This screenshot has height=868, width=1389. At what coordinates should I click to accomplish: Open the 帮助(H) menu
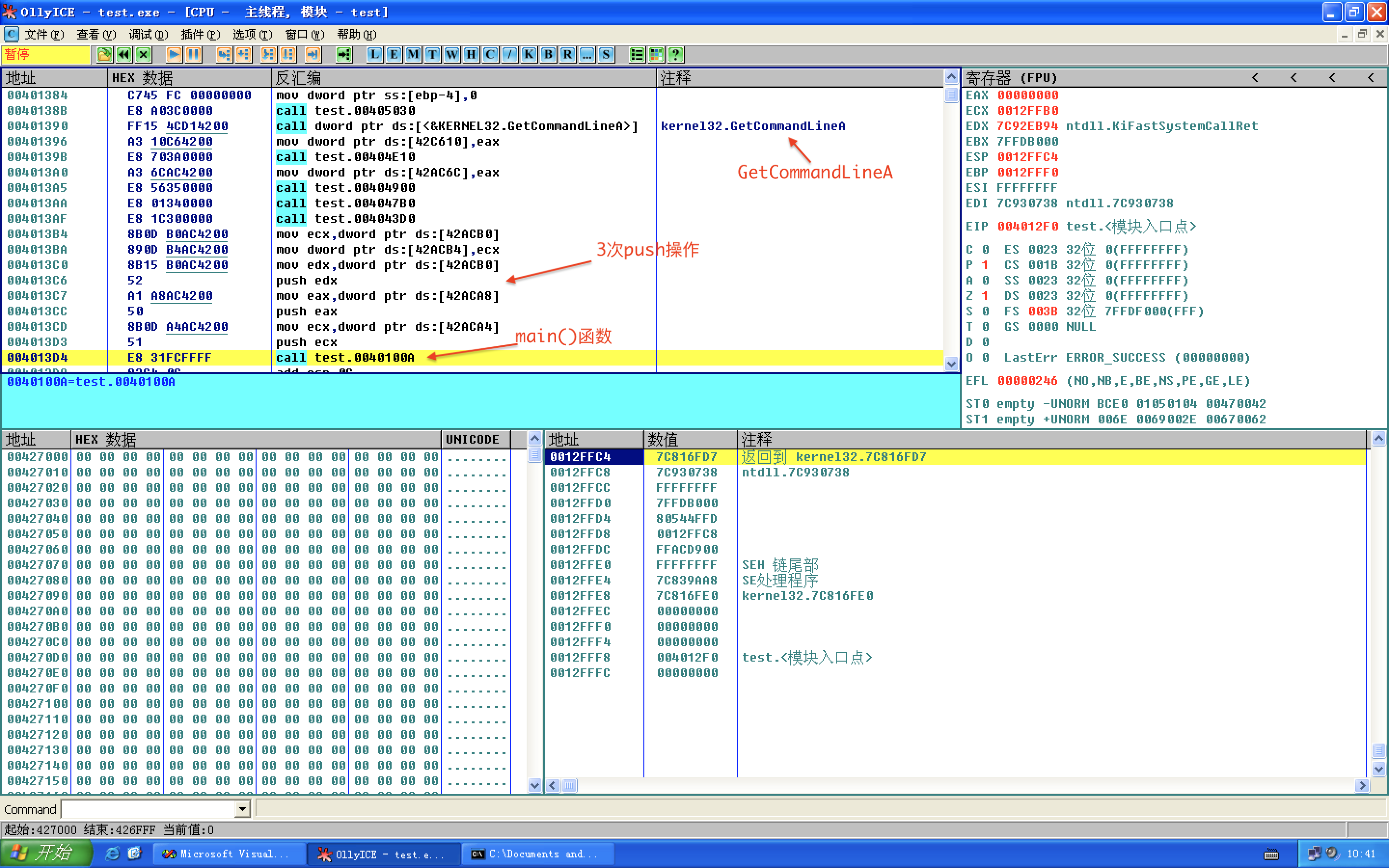click(x=357, y=34)
